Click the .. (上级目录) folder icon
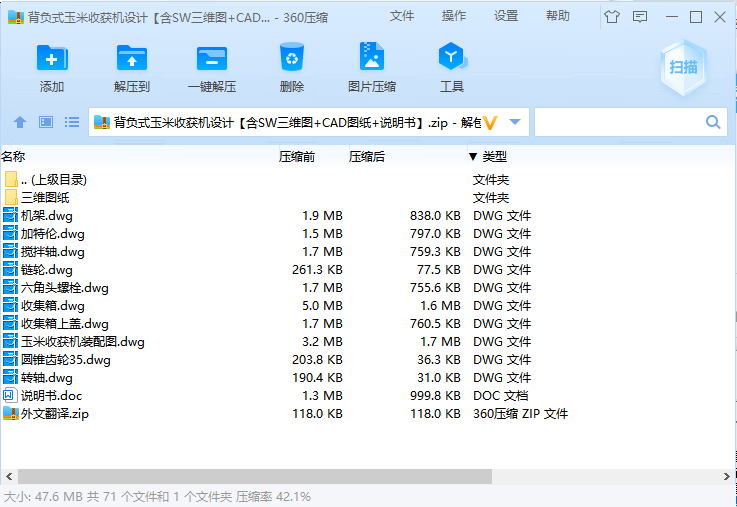This screenshot has width=737, height=507. click(12, 179)
